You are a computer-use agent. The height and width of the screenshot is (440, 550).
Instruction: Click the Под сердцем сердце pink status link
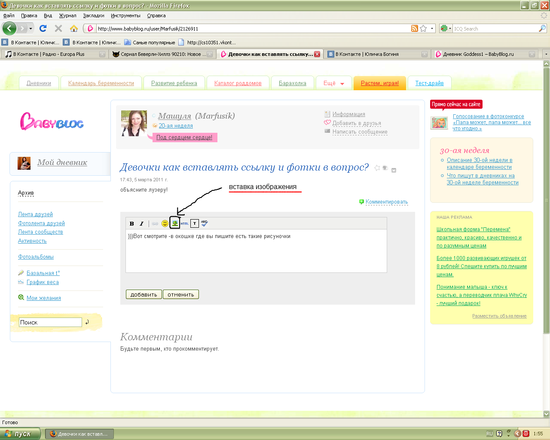pos(184,137)
